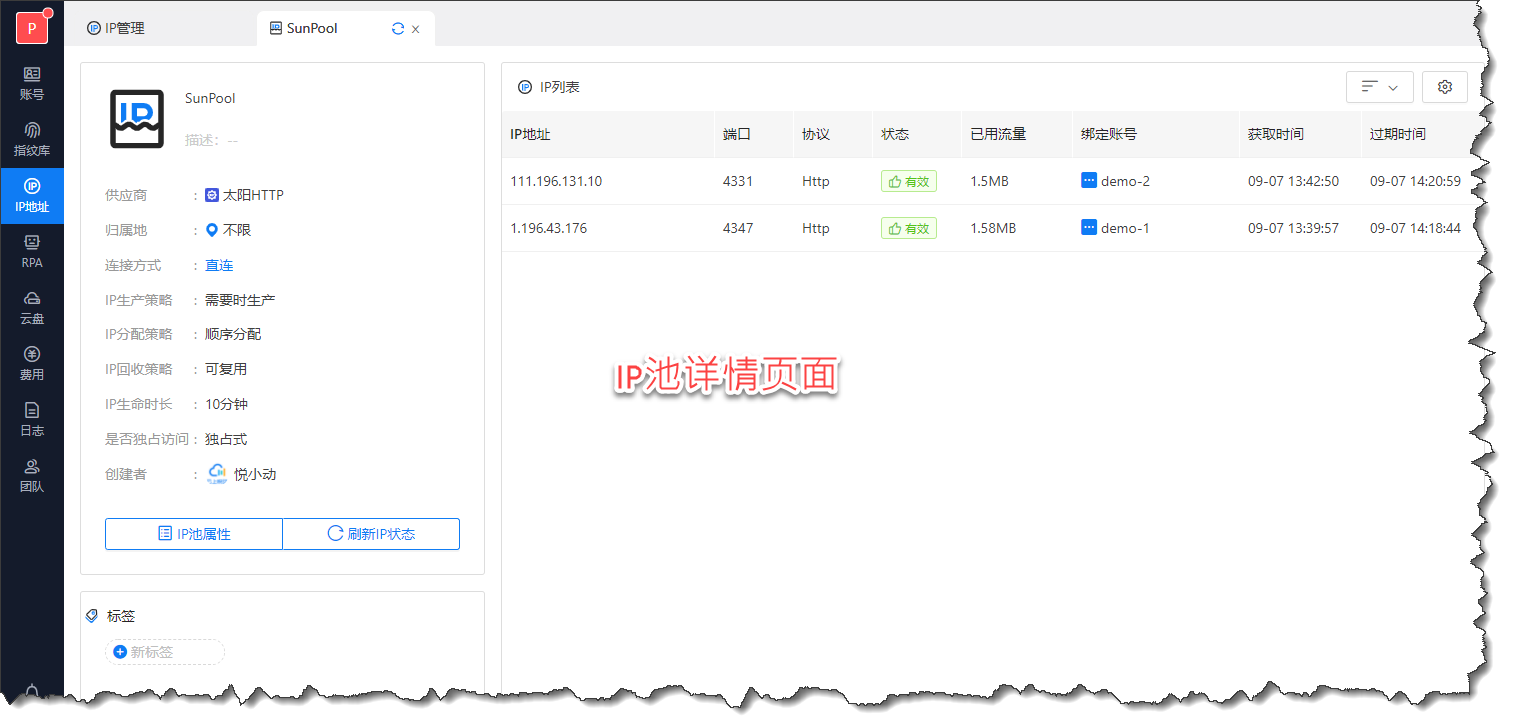Open the 账号 sidebar section

tap(32, 84)
